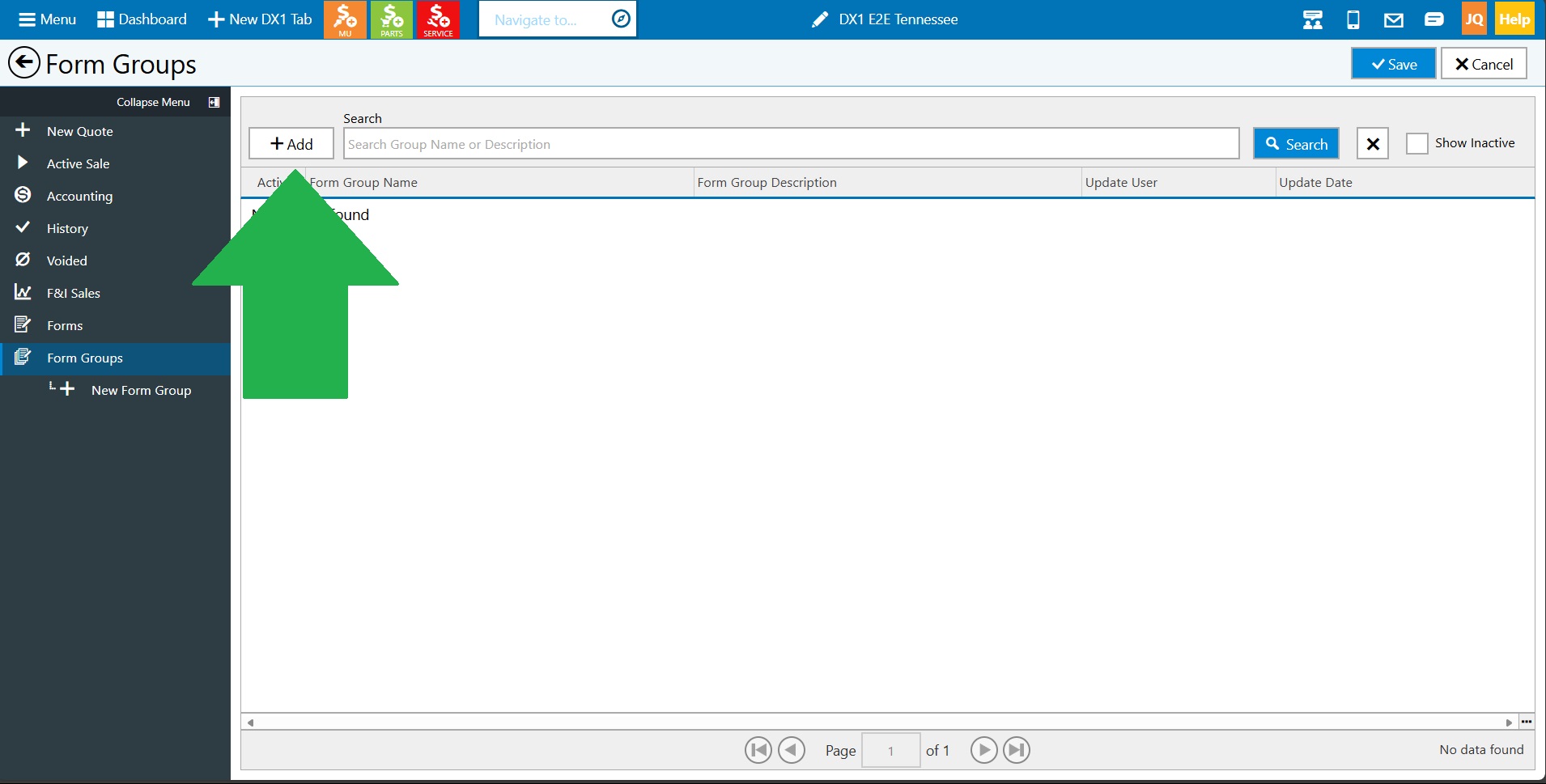Open the ellipsis options at grid corner
Screen dimensions: 1546x784
point(1527,722)
